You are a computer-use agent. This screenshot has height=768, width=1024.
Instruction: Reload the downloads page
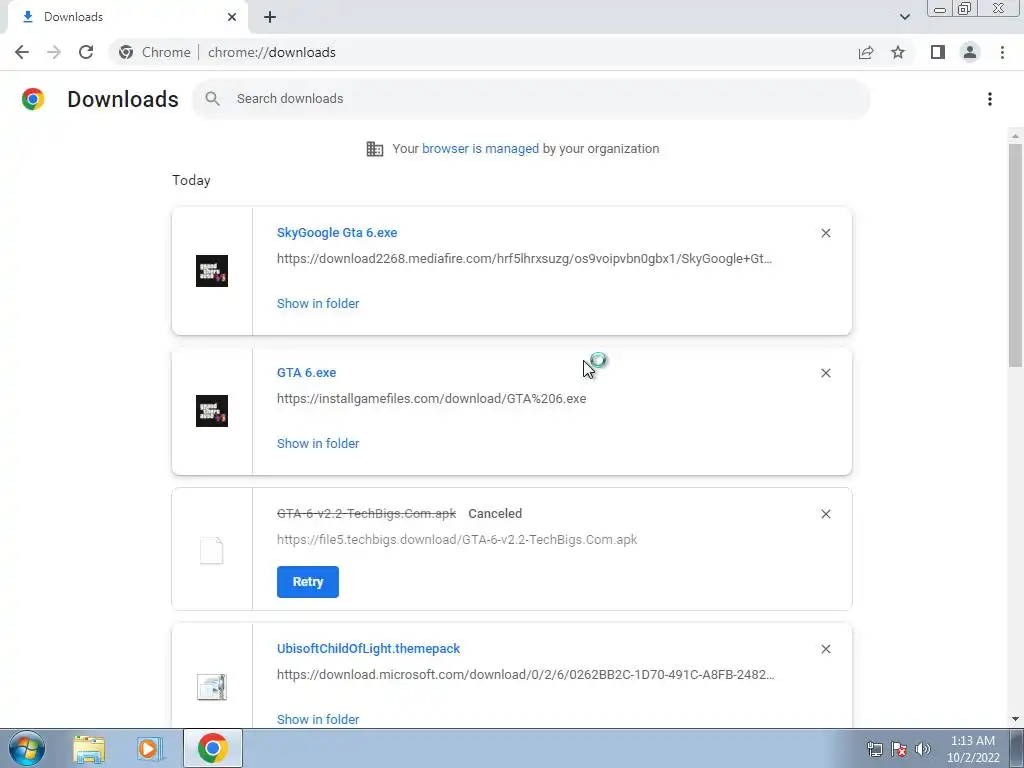coord(86,52)
